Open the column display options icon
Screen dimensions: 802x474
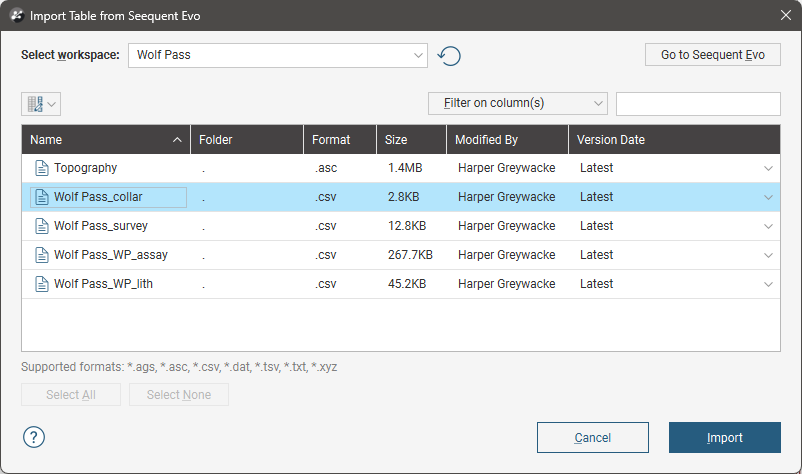pyautogui.click(x=40, y=104)
